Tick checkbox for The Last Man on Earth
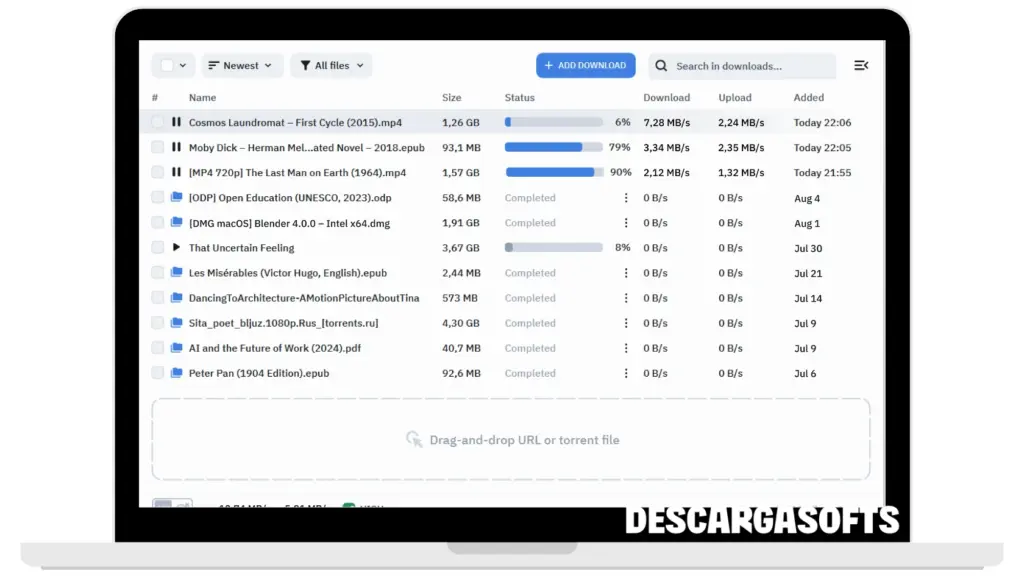 pos(158,172)
